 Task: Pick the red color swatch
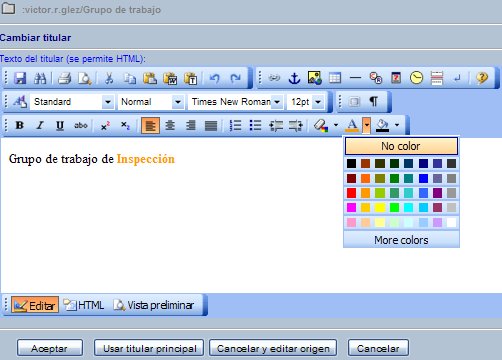pos(351,193)
